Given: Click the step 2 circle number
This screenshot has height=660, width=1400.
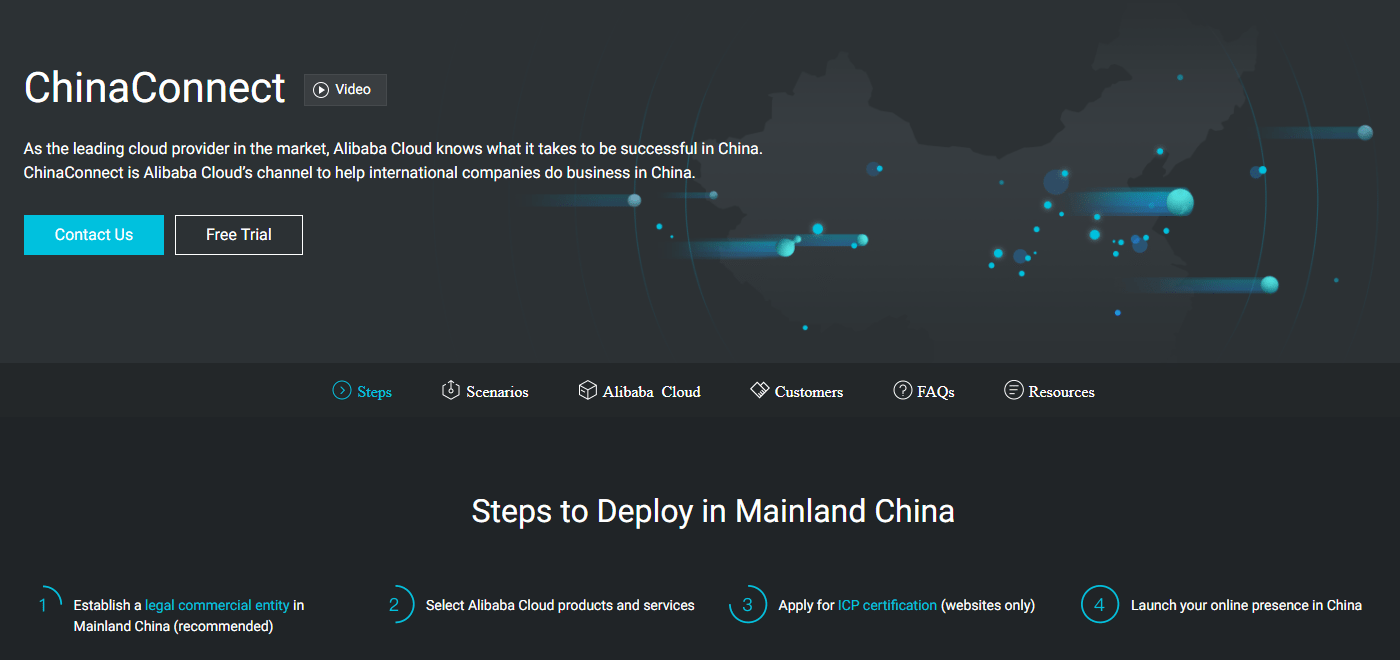Looking at the screenshot, I should [x=394, y=605].
